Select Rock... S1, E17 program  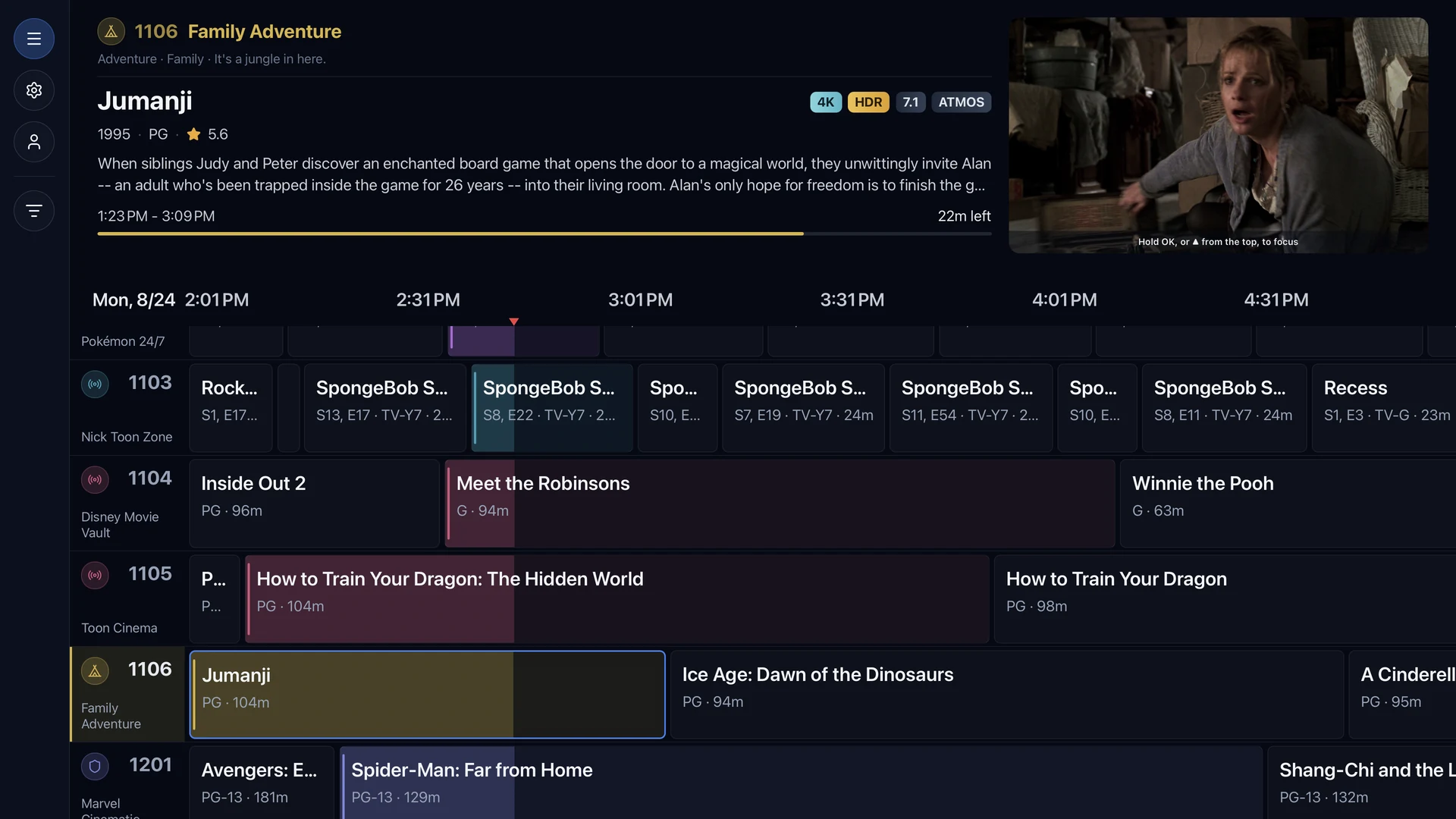tap(231, 408)
